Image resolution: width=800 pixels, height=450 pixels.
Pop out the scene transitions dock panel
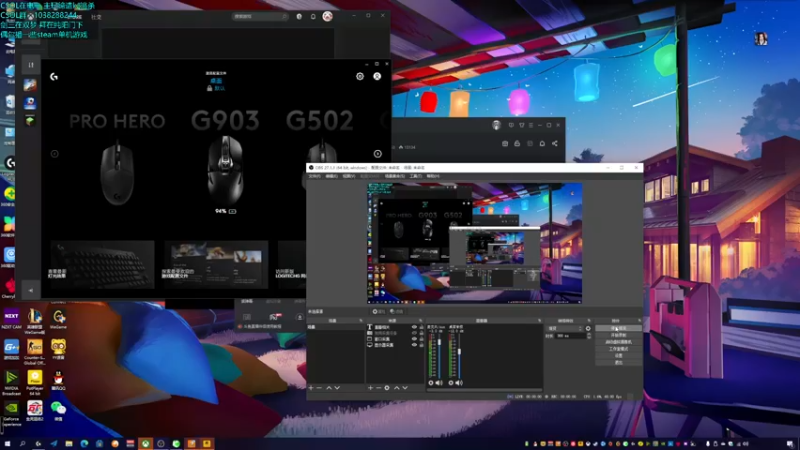coord(589,320)
